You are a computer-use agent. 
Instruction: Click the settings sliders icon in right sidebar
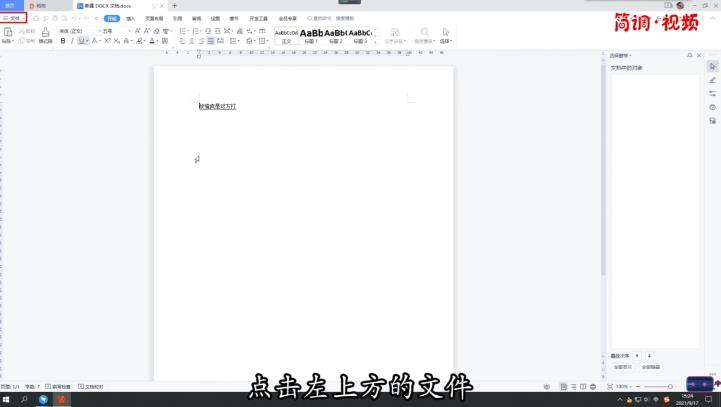coord(713,93)
